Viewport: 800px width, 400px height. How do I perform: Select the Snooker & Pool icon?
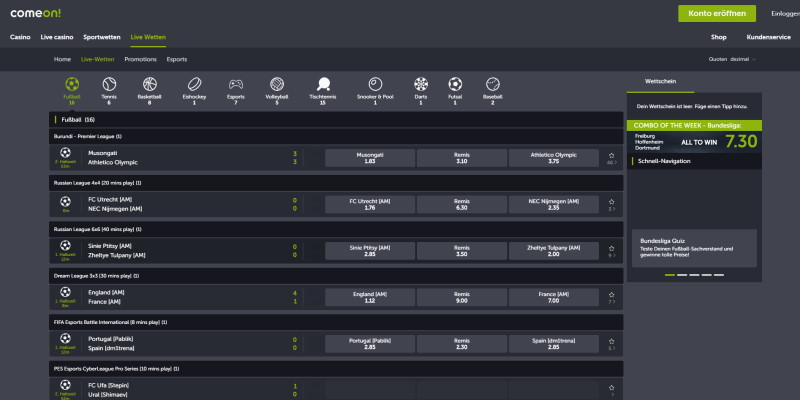pos(375,84)
